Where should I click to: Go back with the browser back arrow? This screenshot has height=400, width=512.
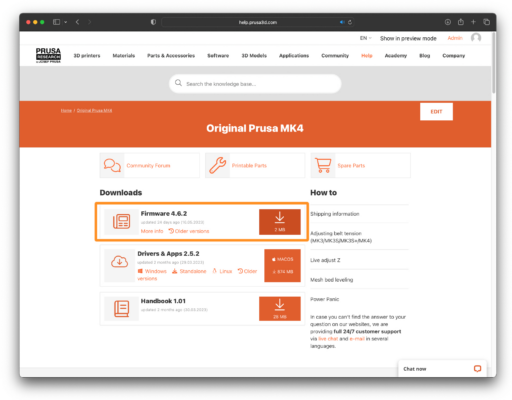[x=77, y=22]
